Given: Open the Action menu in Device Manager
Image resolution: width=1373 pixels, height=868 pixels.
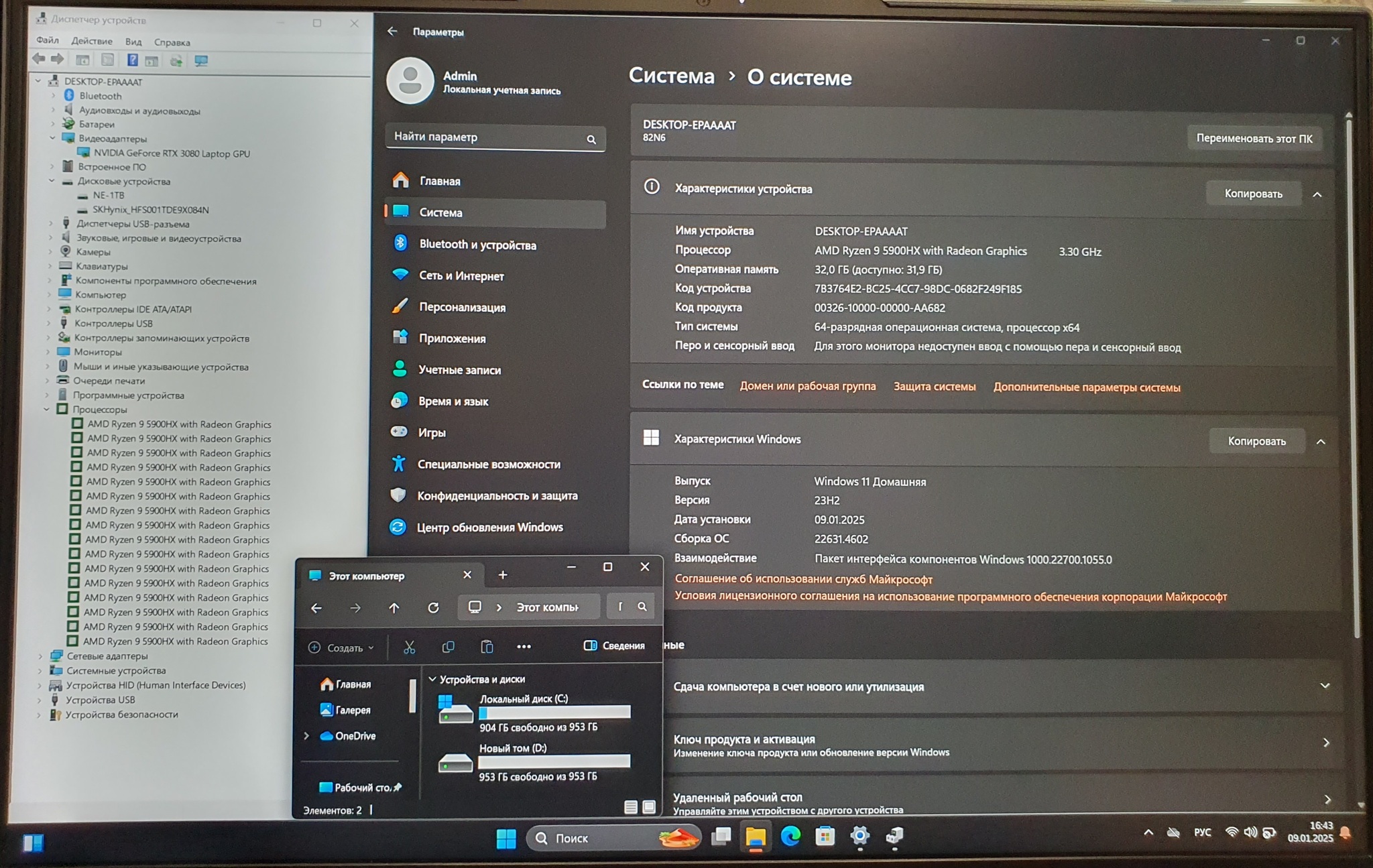Looking at the screenshot, I should click(x=92, y=41).
